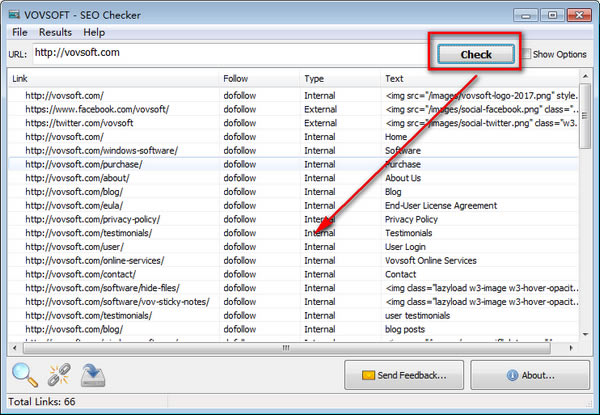
Task: Click External type cell for Facebook row
Action: pos(320,109)
